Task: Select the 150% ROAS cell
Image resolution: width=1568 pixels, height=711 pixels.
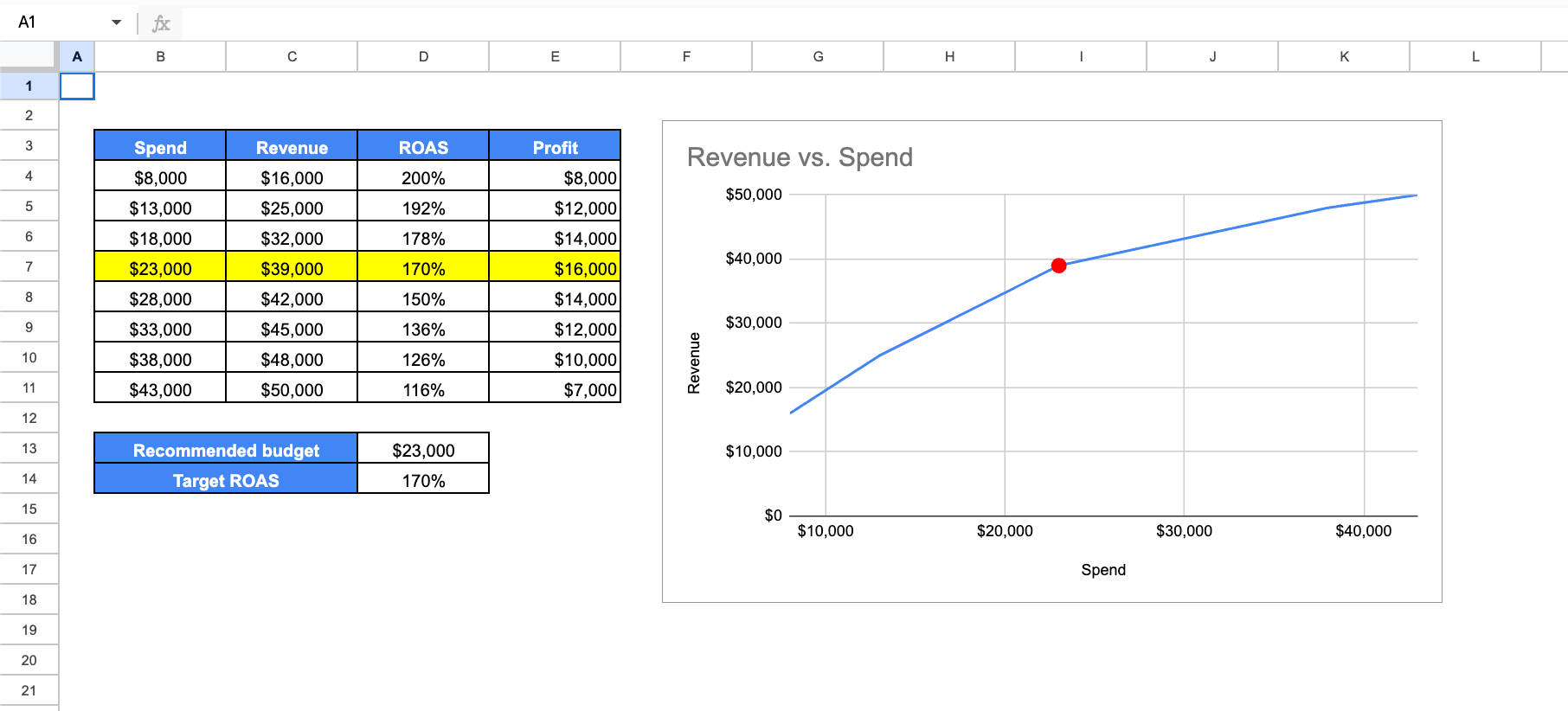Action: (x=423, y=298)
